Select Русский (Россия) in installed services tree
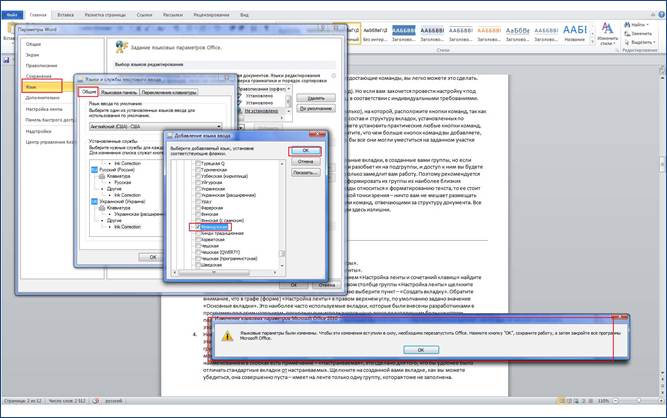The width and height of the screenshot is (667, 418). pyautogui.click(x=117, y=170)
